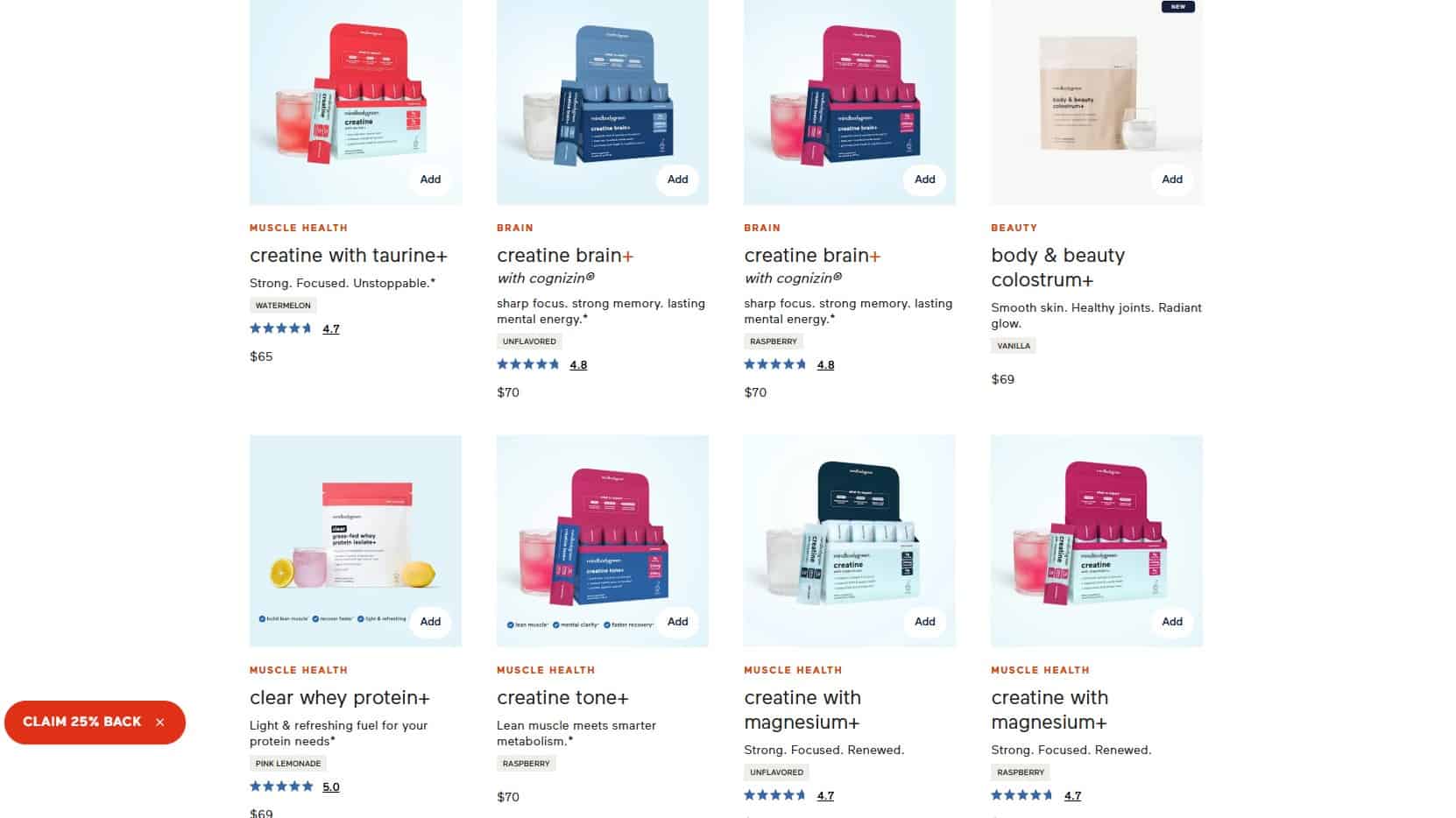Viewport: 1456px width, 818px height.
Task: Select the NEW badge on colostrum+ image
Action: 1178,7
